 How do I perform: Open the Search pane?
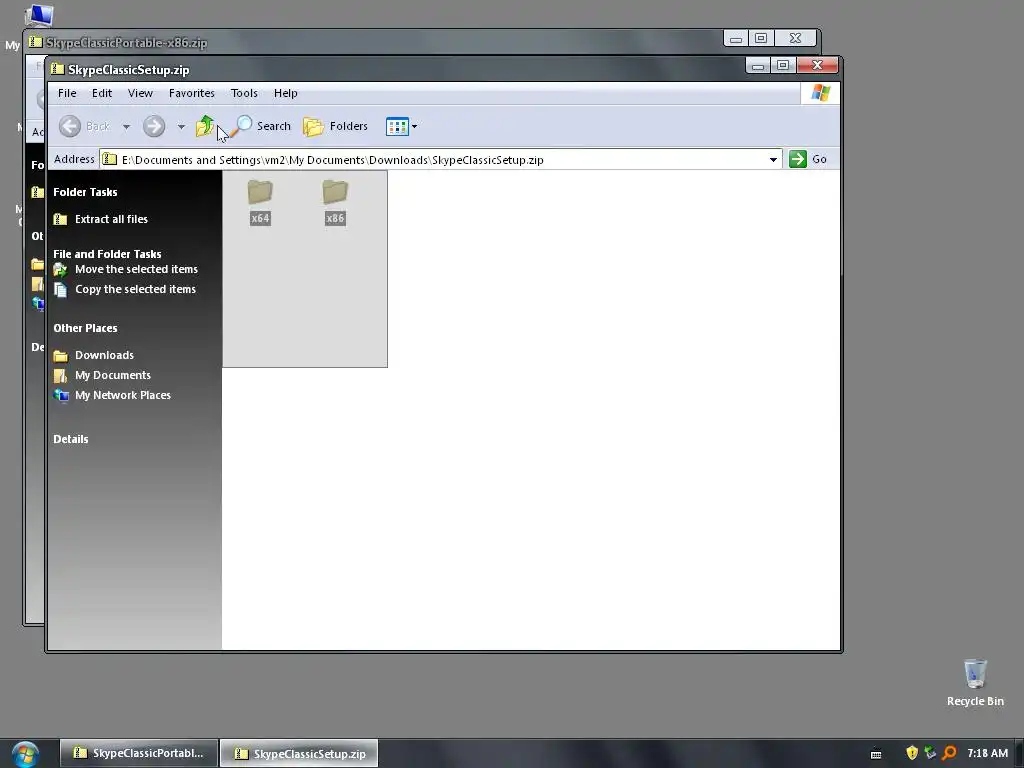[261, 126]
